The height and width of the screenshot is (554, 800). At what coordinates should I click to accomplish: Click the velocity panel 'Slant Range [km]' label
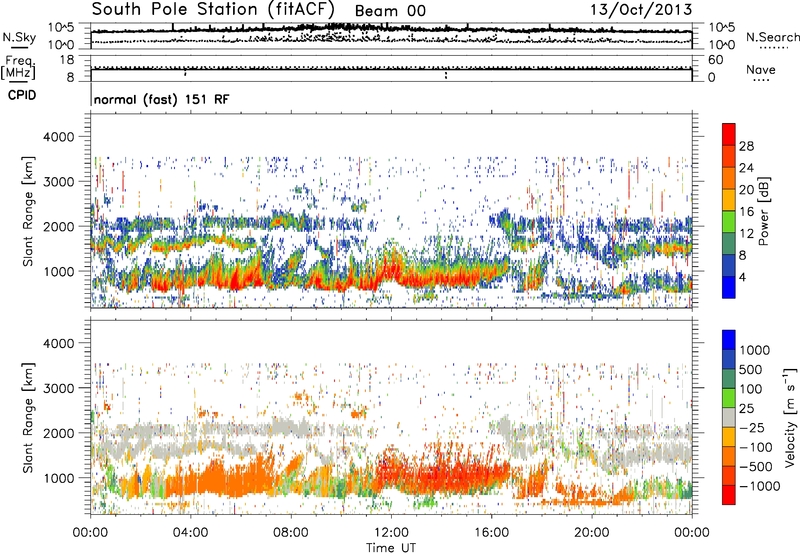pyautogui.click(x=28, y=418)
